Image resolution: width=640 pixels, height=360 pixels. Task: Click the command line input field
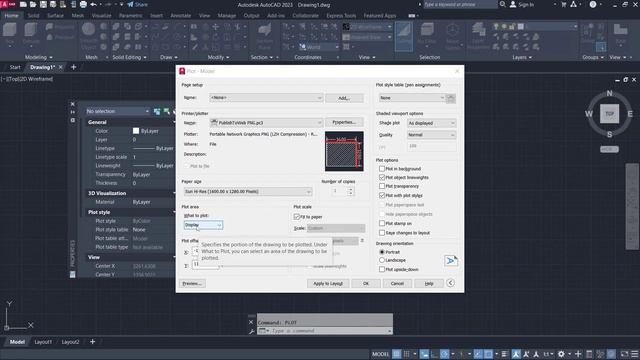324,331
